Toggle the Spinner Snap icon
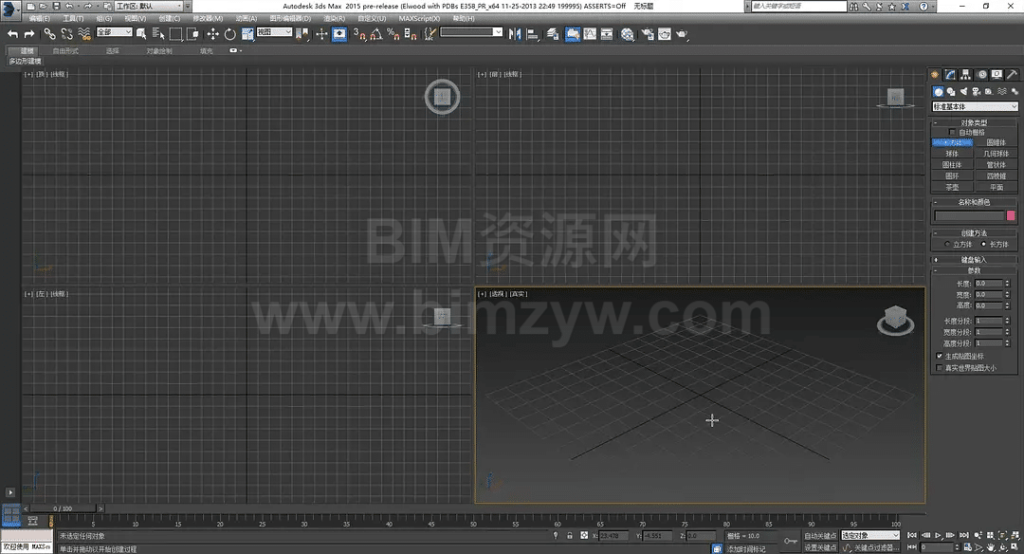Image resolution: width=1024 pixels, height=554 pixels. (x=410, y=34)
